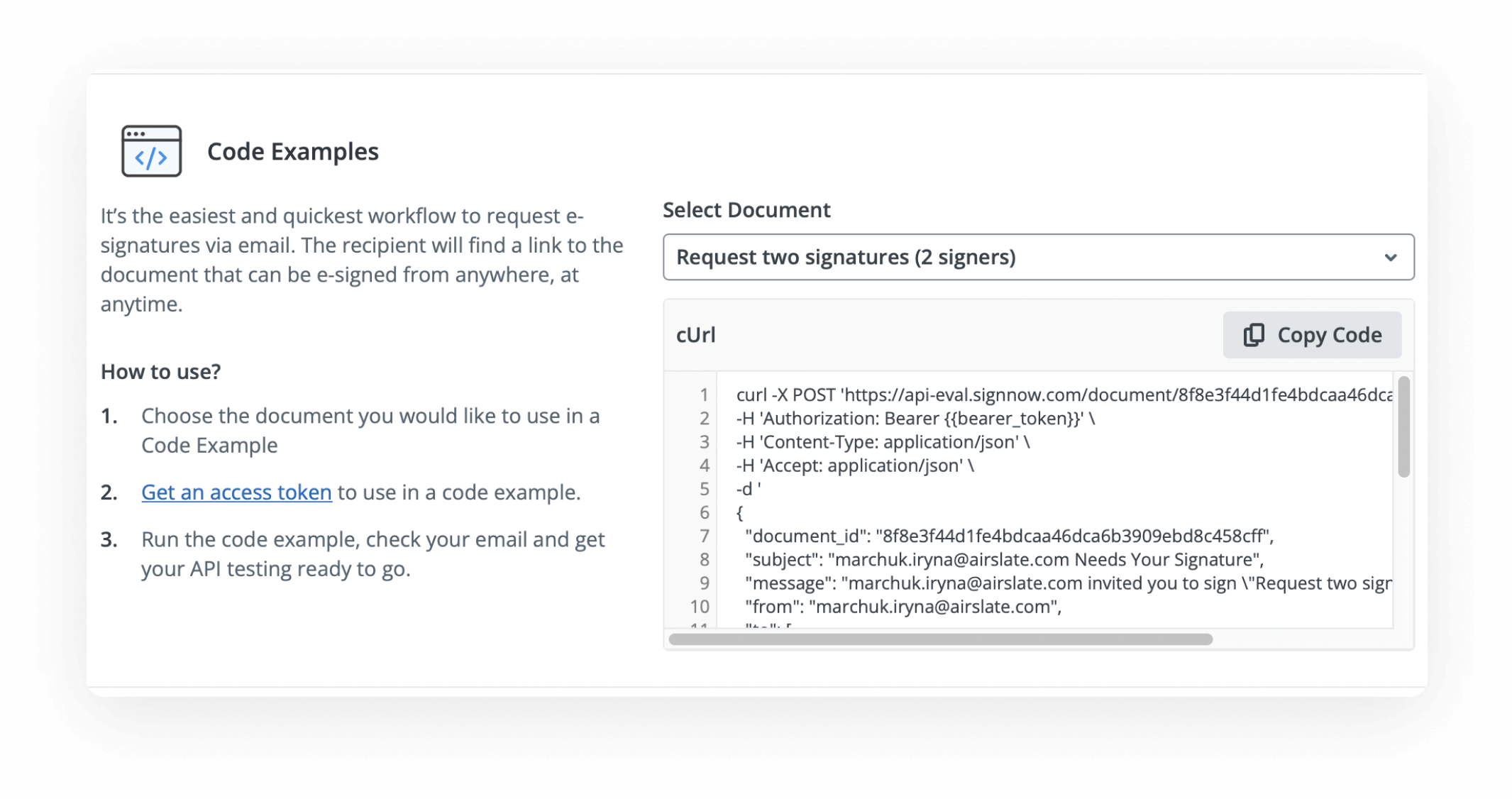Viewport: 1512px width, 799px height.
Task: Click the copy icon in Copy Code button
Action: 1254,335
